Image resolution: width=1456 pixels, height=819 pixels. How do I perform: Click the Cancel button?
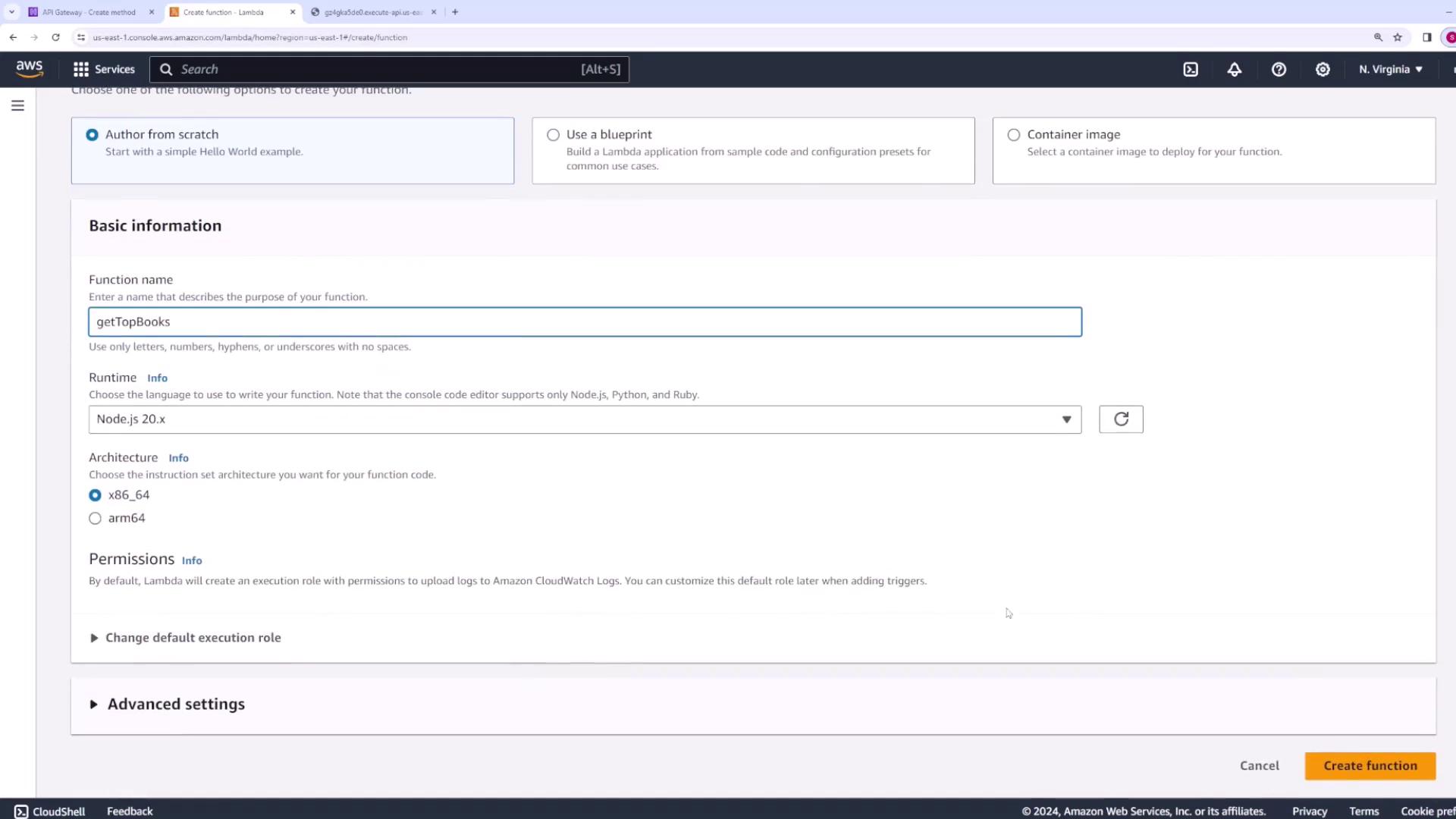click(x=1259, y=766)
